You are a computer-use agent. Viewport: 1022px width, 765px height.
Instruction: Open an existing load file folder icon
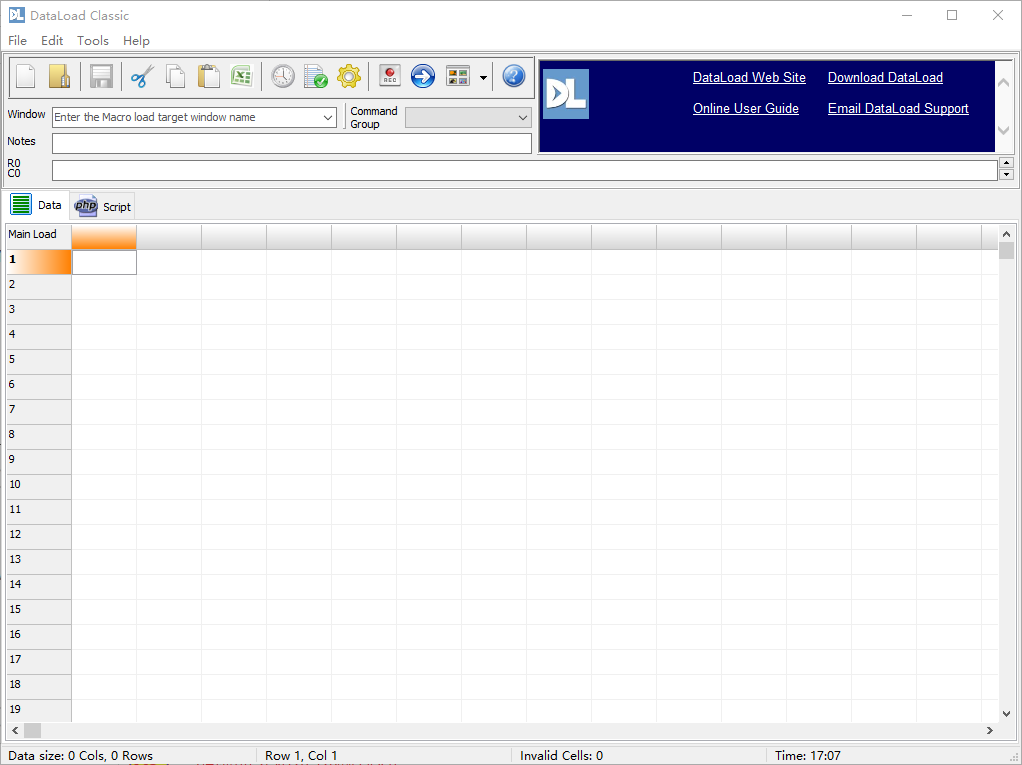point(59,76)
